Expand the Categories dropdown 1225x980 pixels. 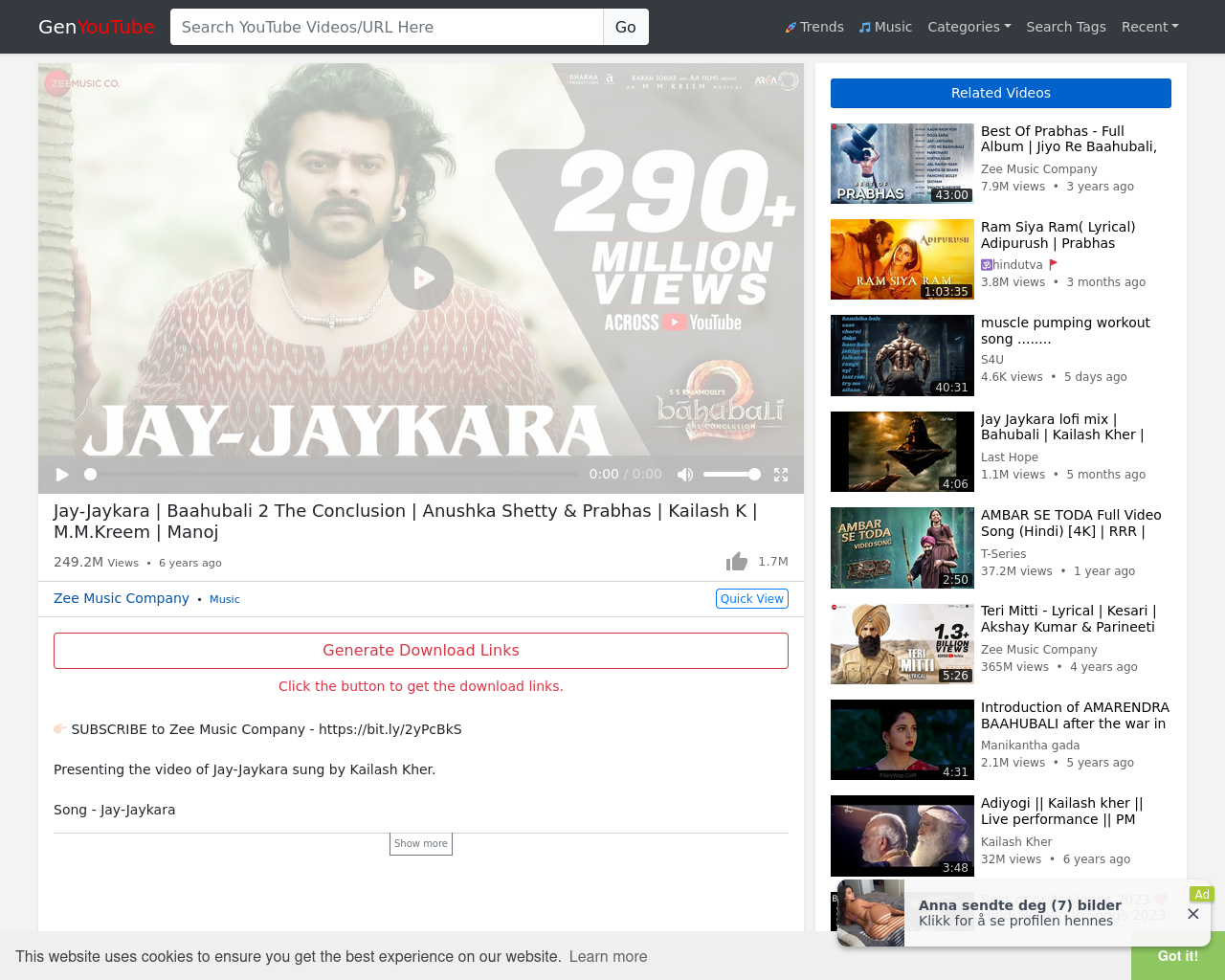[969, 27]
